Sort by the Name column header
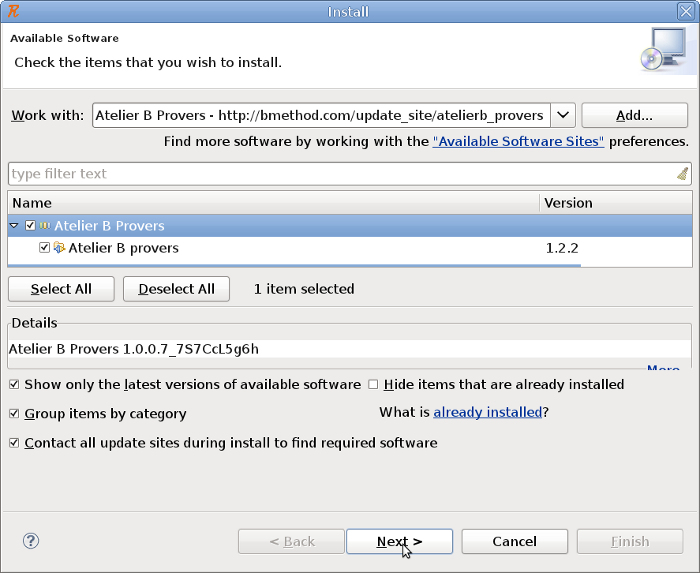700x573 pixels. click(273, 203)
